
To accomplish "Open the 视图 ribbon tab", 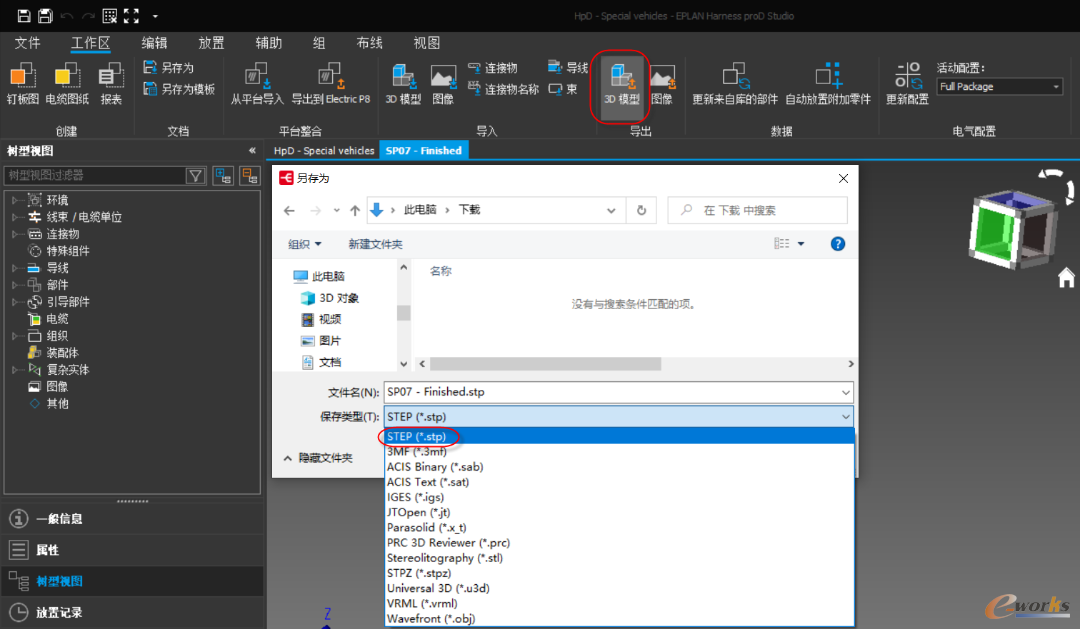I will (426, 43).
